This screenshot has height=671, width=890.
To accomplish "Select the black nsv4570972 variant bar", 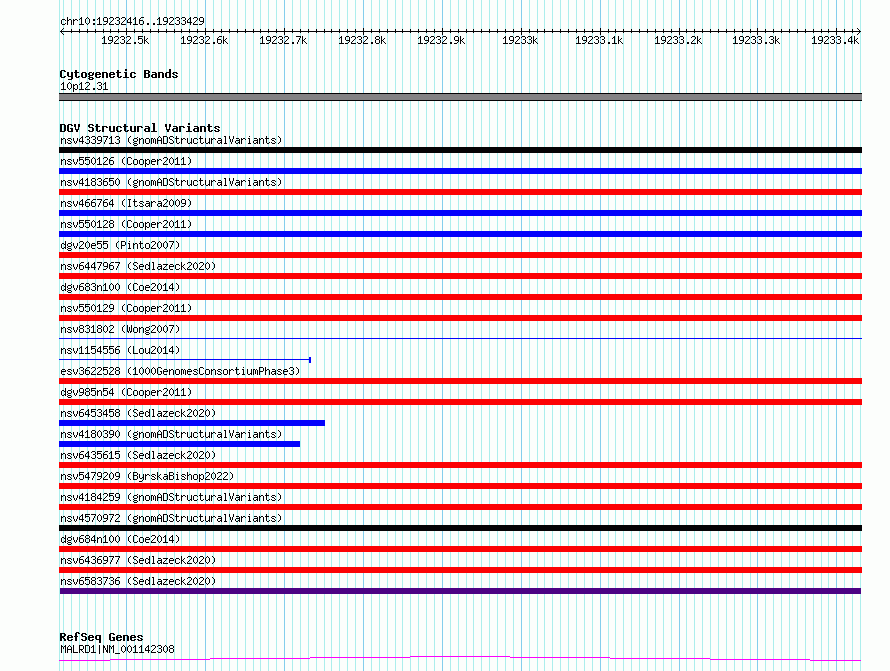I will 460,528.
